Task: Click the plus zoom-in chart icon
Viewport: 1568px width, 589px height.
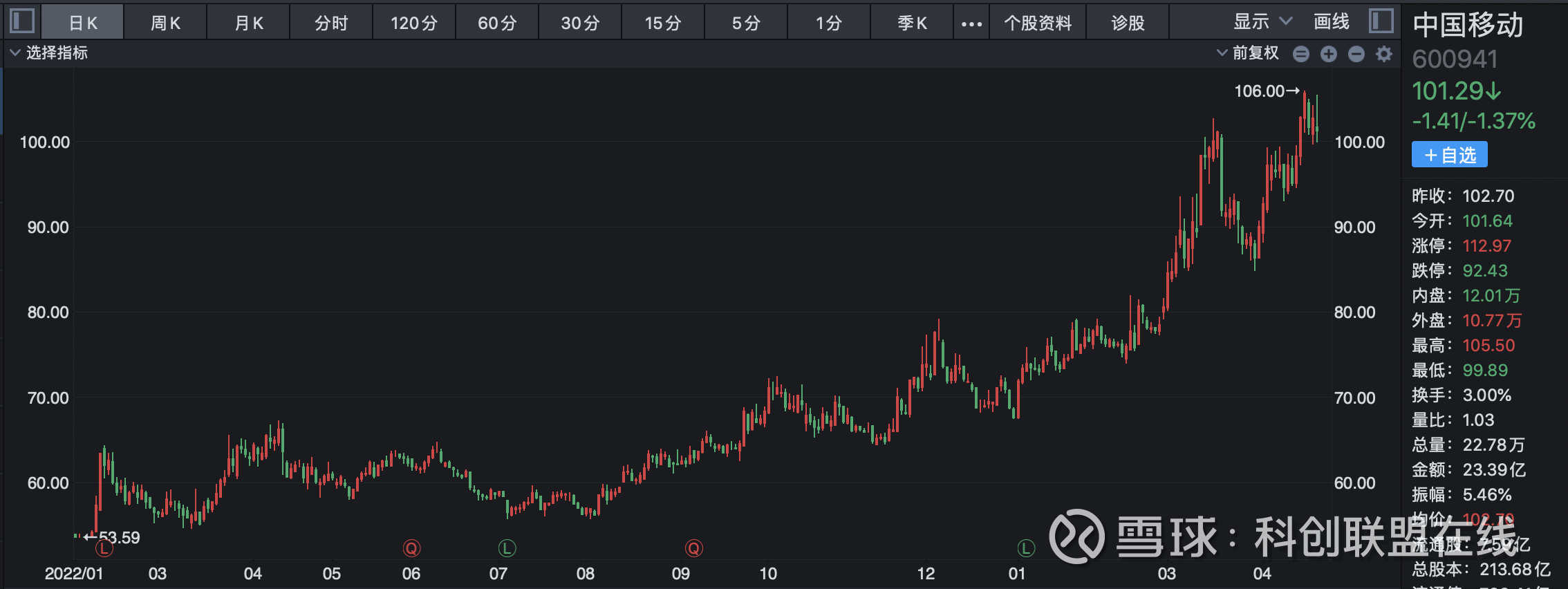Action: point(1329,54)
